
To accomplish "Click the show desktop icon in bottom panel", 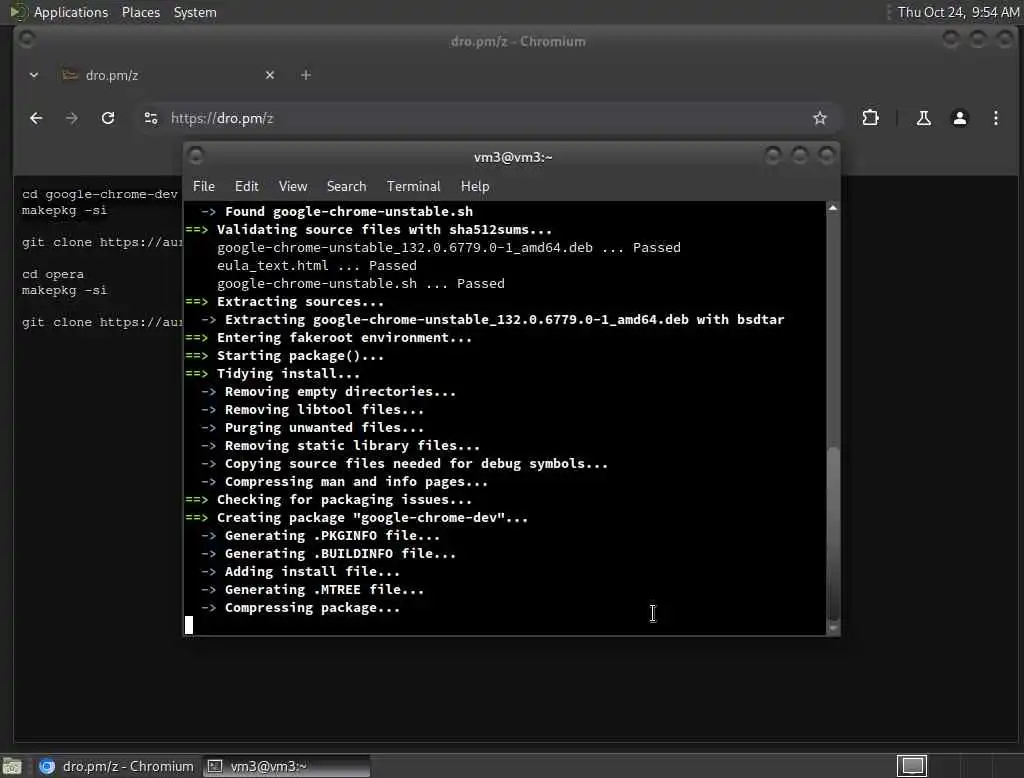I will point(12,766).
